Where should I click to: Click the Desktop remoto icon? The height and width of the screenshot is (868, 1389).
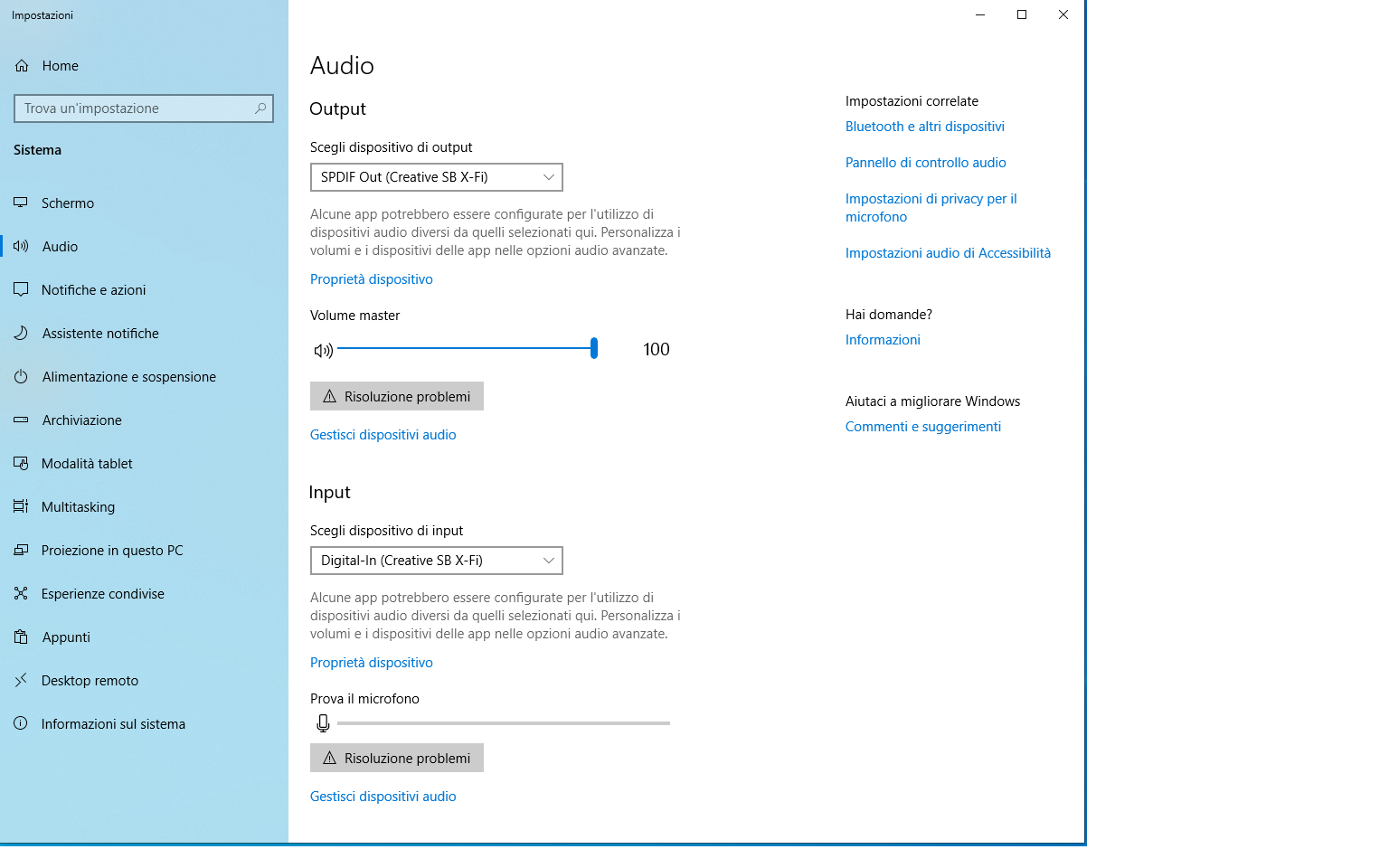coord(21,681)
